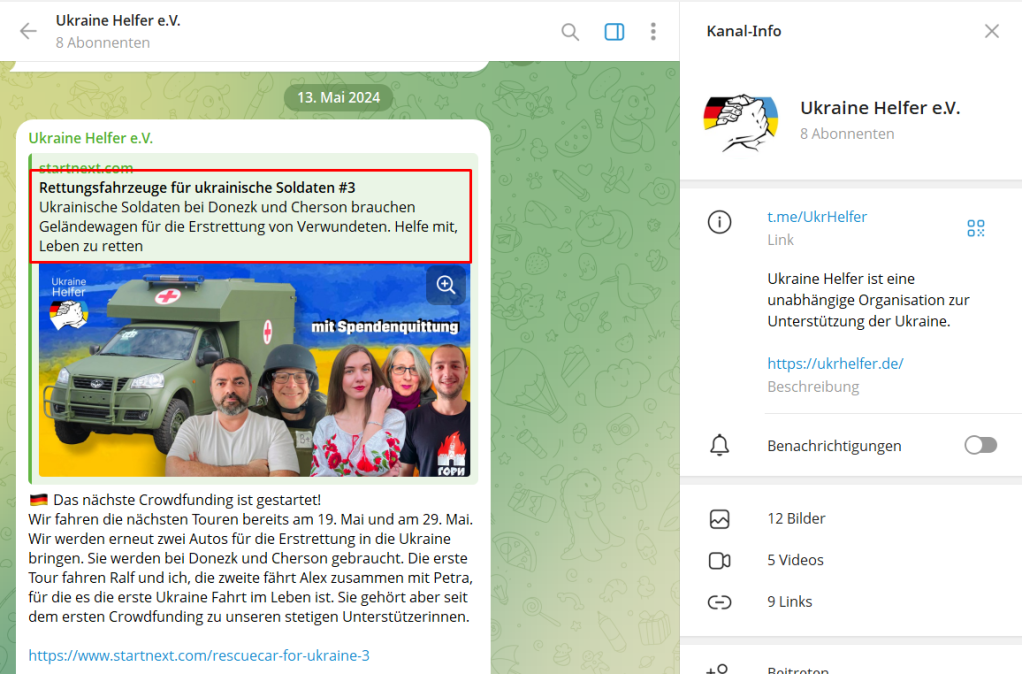This screenshot has width=1022, height=674.
Task: Toggle the Benachrichtigungen switch
Action: click(980, 445)
